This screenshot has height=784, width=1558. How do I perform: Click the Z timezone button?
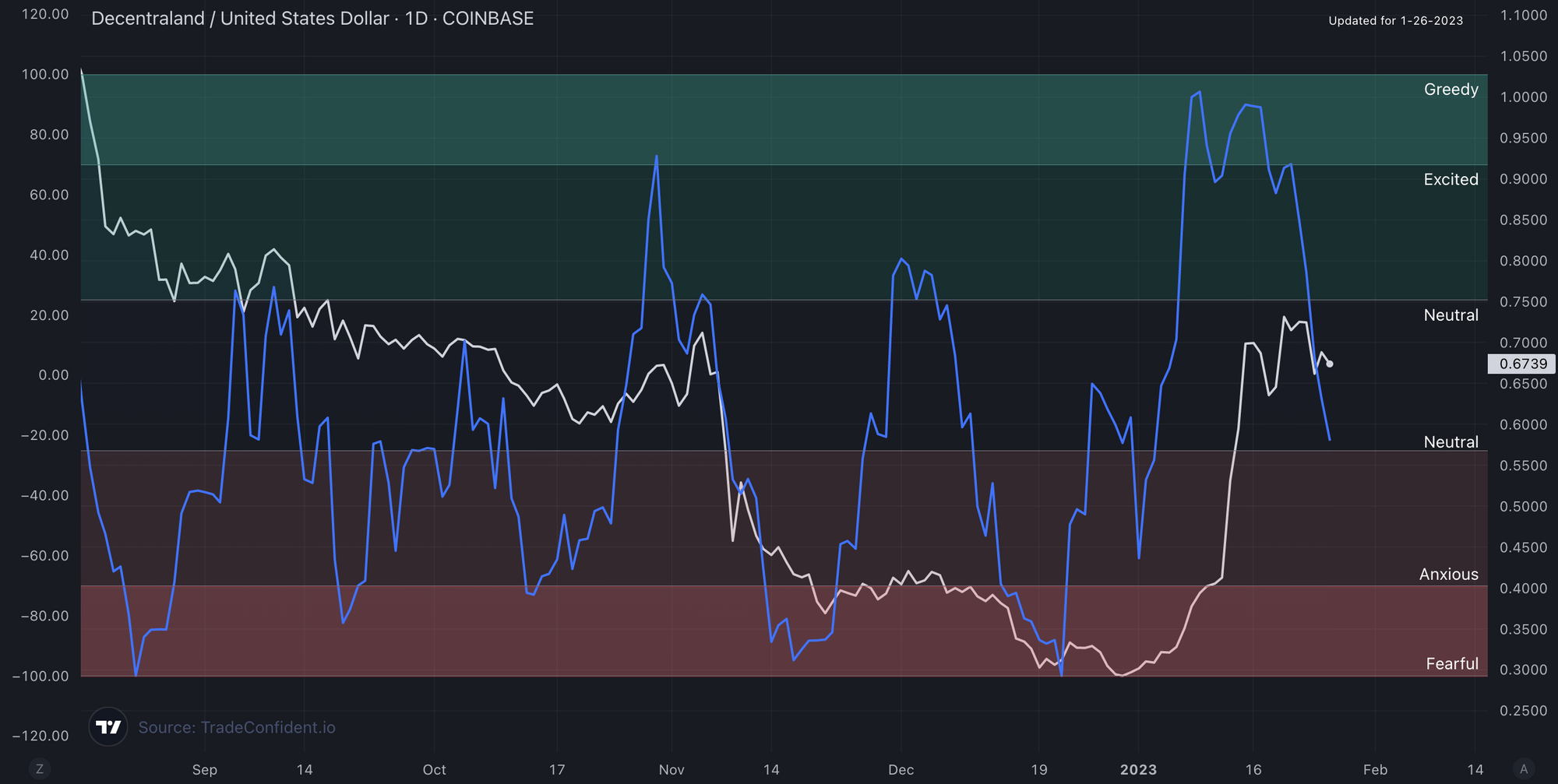[40, 769]
